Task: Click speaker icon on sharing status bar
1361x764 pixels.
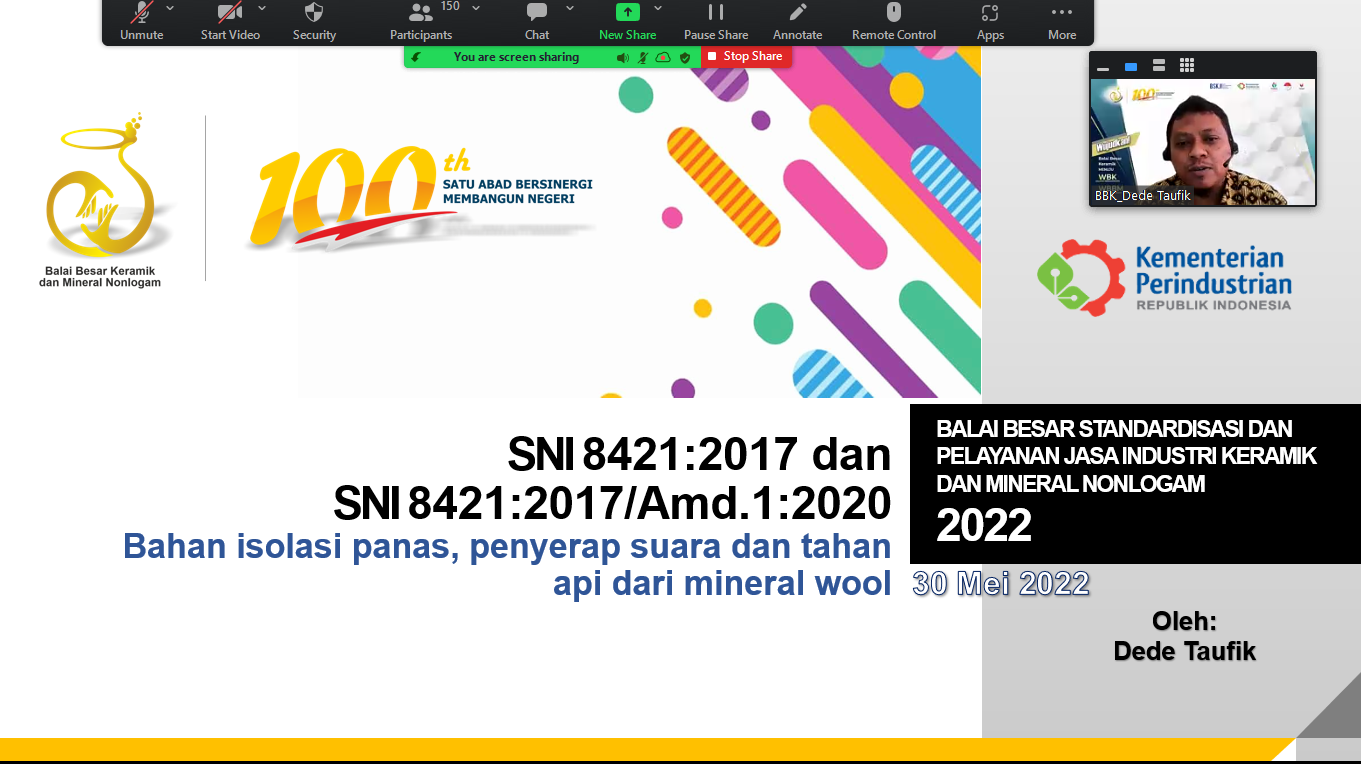Action: point(622,58)
